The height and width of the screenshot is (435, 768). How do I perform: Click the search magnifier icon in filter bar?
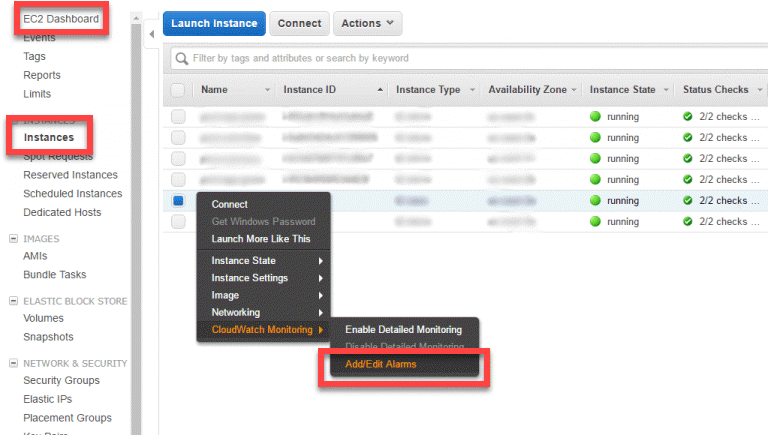click(182, 59)
